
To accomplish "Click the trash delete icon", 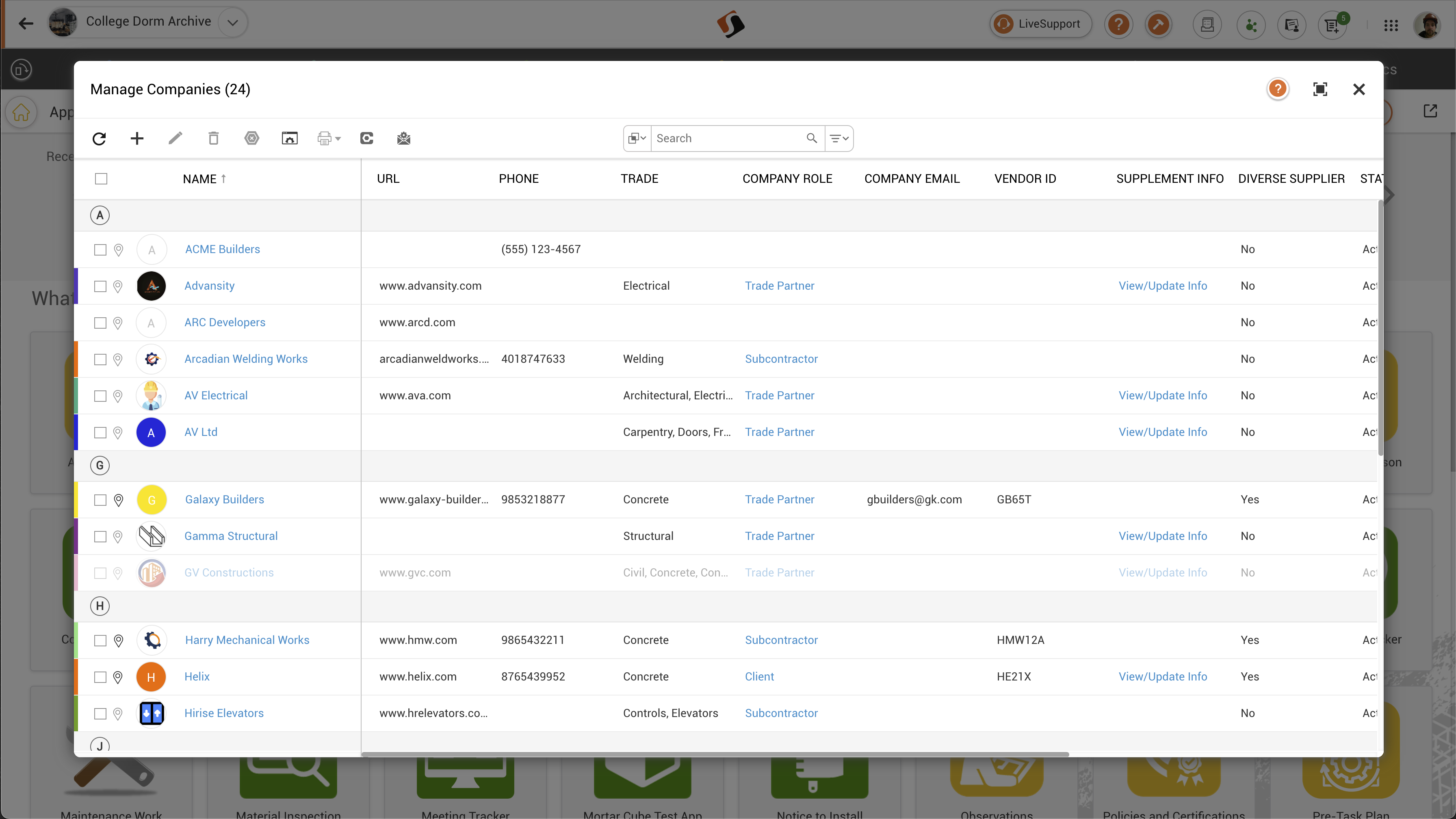I will tap(213, 139).
